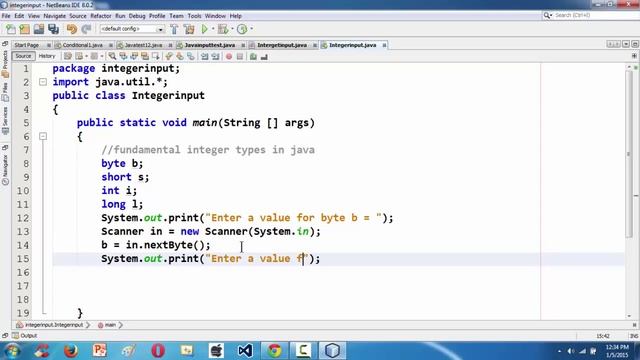Open the Output panel at bottom
This screenshot has height=360, width=640.
click(24, 336)
